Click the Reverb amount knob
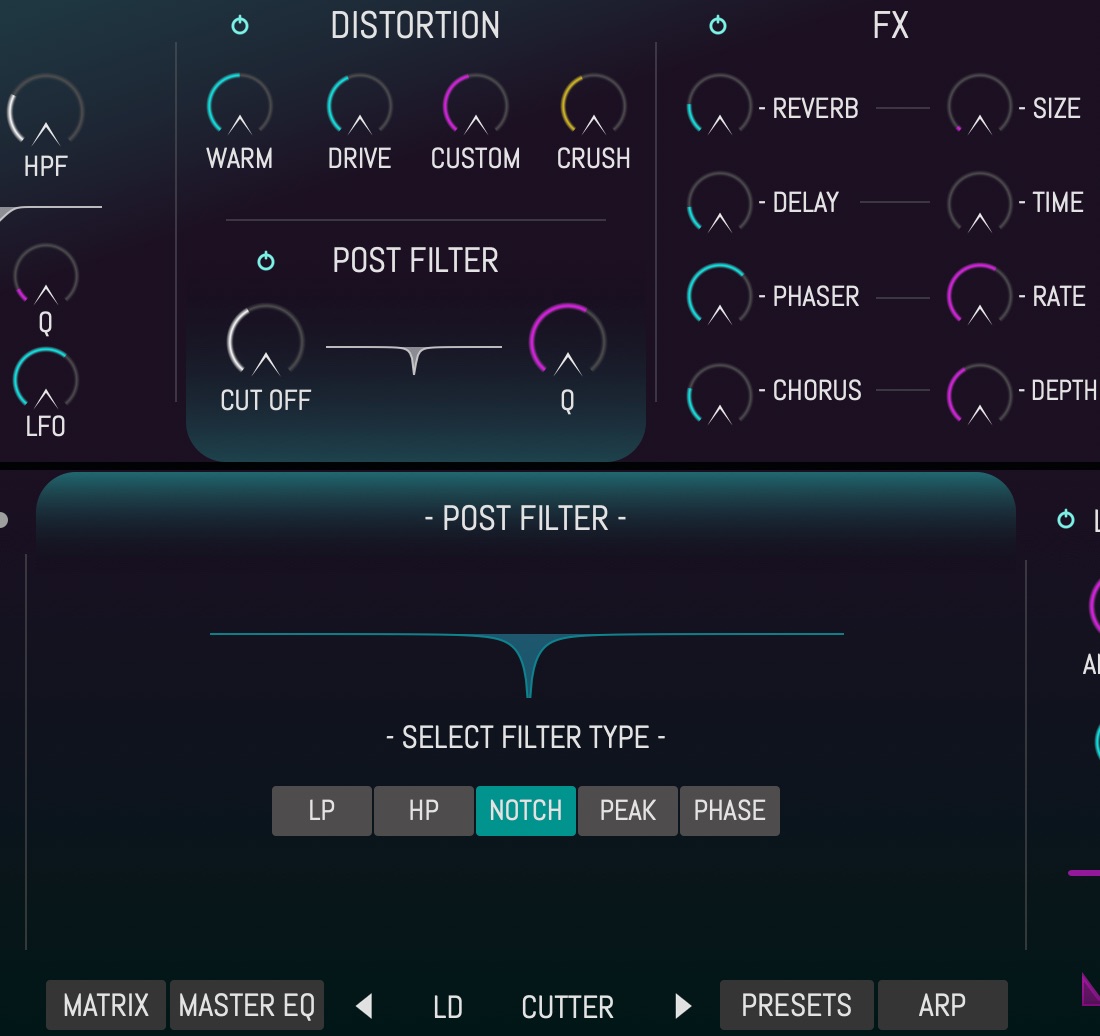Image resolution: width=1100 pixels, height=1036 pixels. (x=719, y=107)
